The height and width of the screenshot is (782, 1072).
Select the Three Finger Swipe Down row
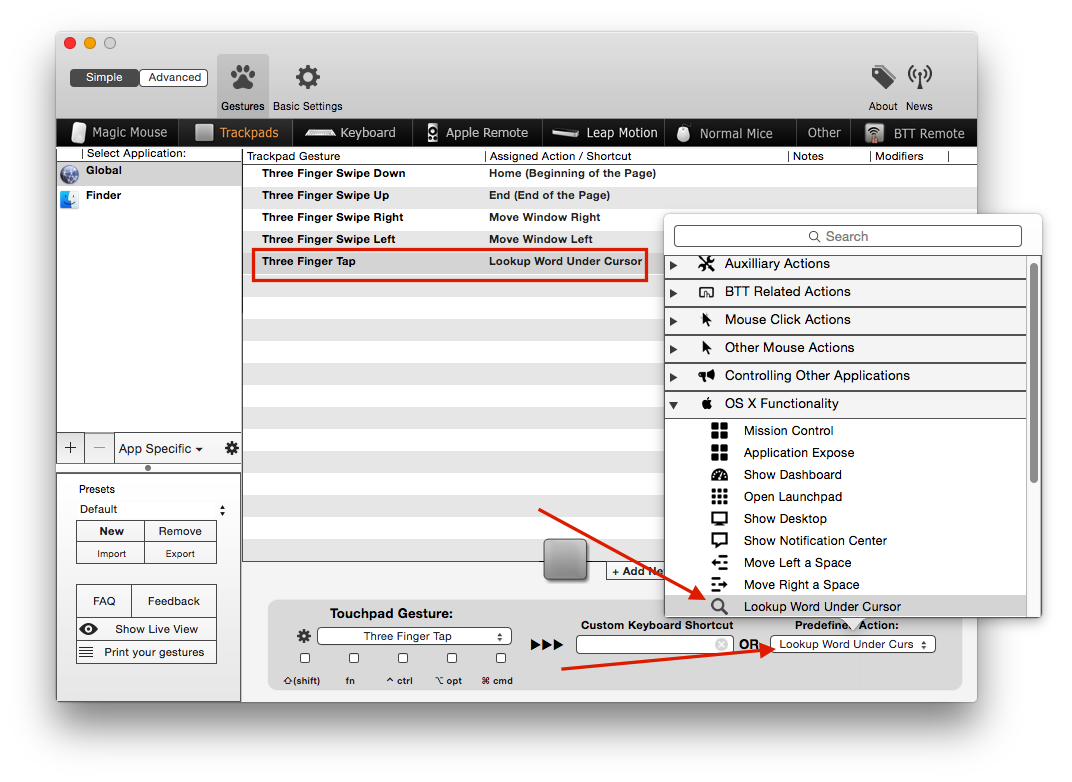609,174
